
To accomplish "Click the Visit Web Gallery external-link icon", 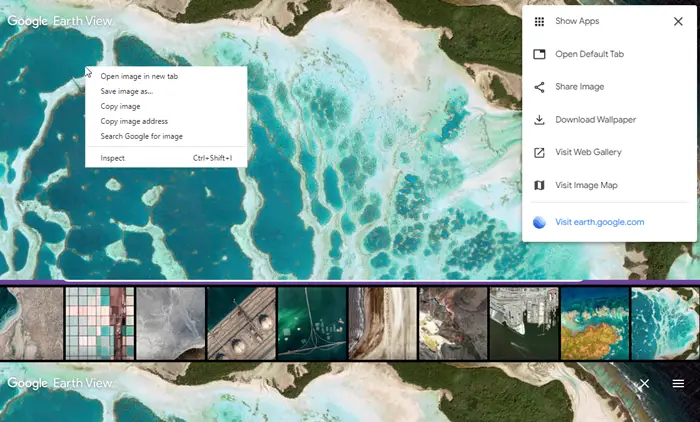I will (x=539, y=153).
